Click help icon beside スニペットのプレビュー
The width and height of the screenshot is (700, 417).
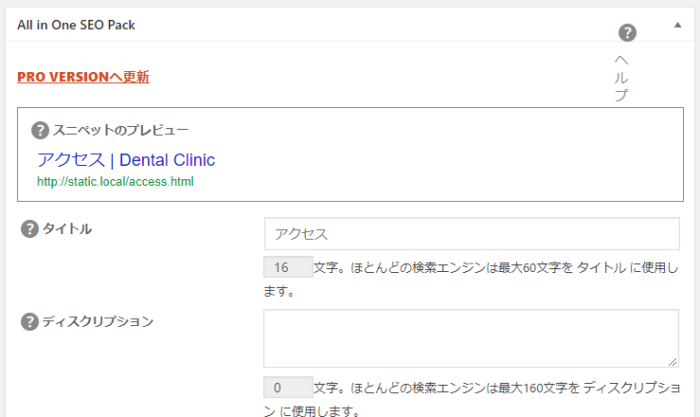pyautogui.click(x=40, y=130)
